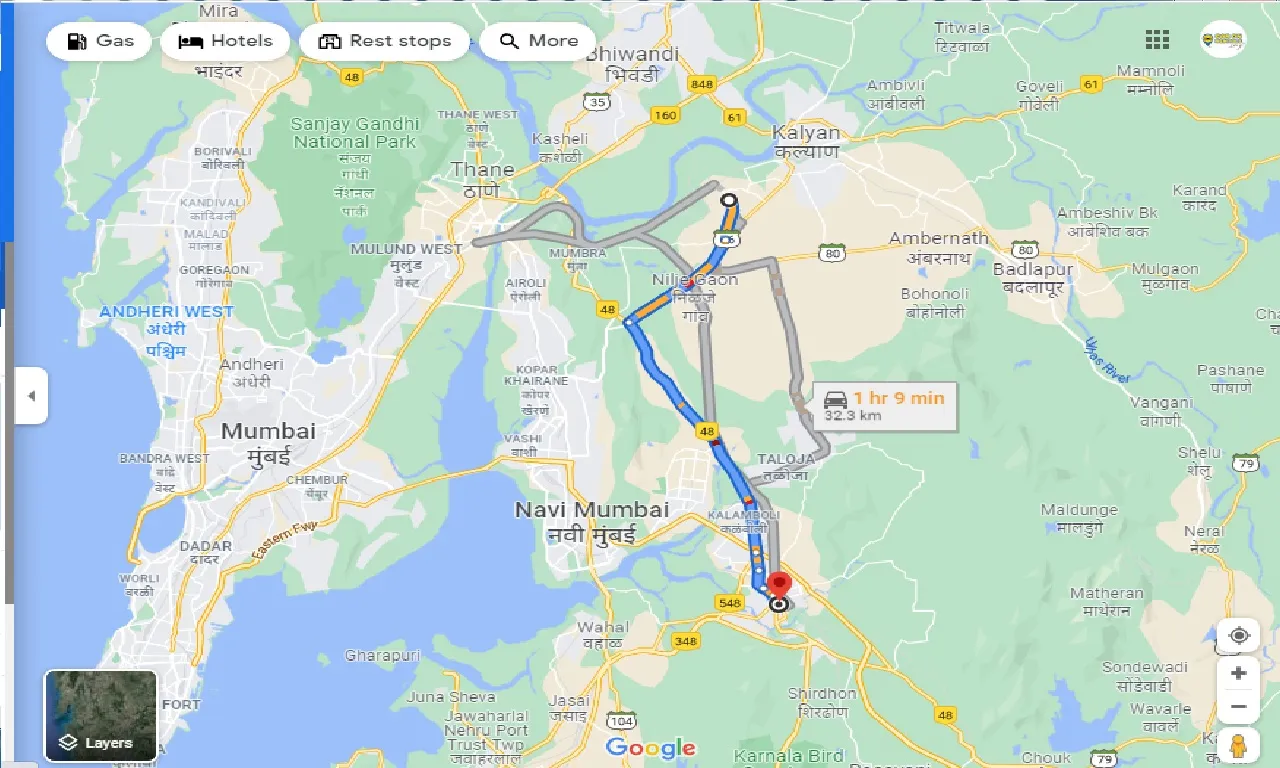Open the More search options chip
Screen dimensions: 1280x768
tap(538, 41)
